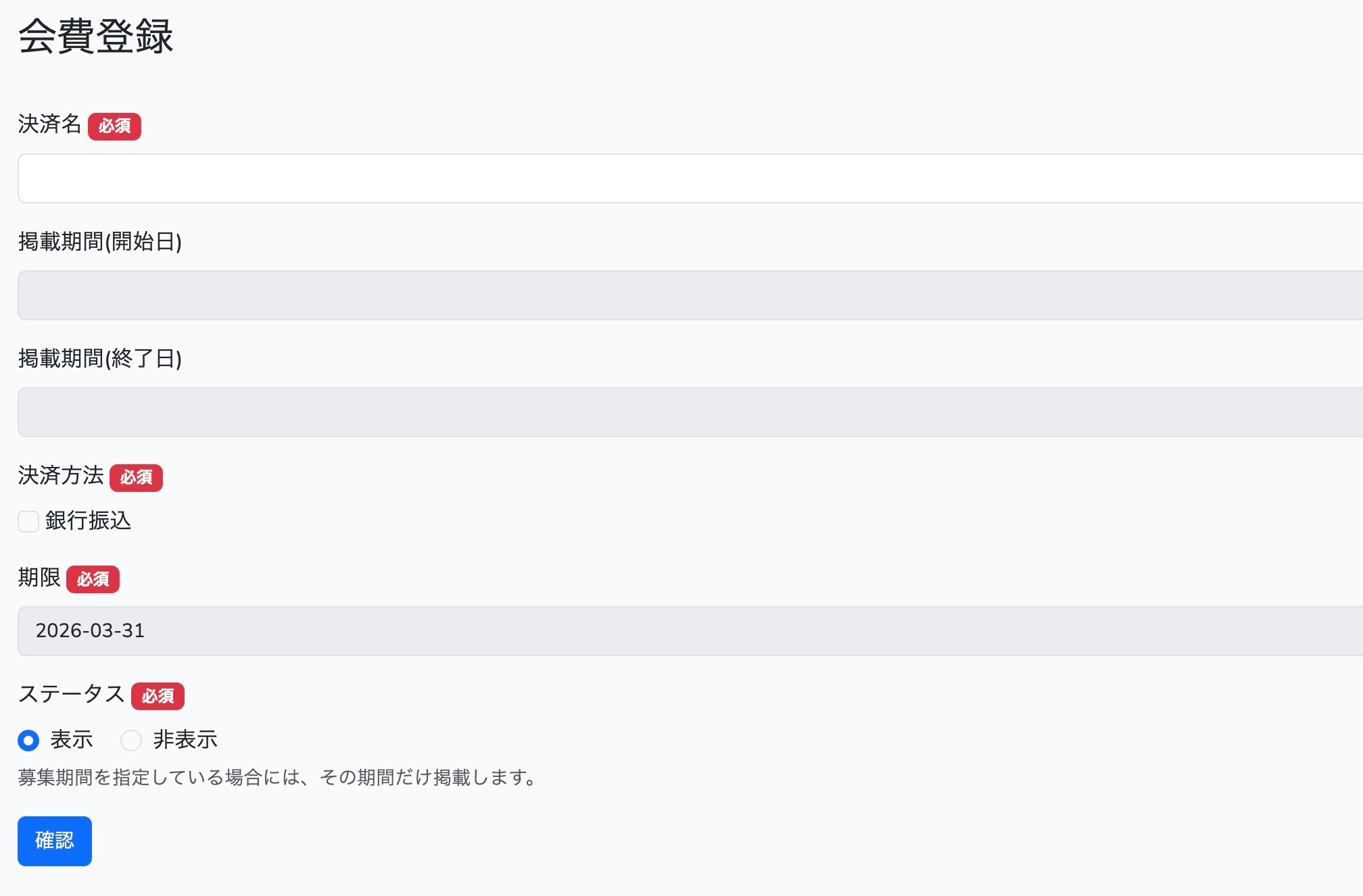Click the 期限 field showing 2026-03-31
This screenshot has height=896, width=1363.
[690, 631]
